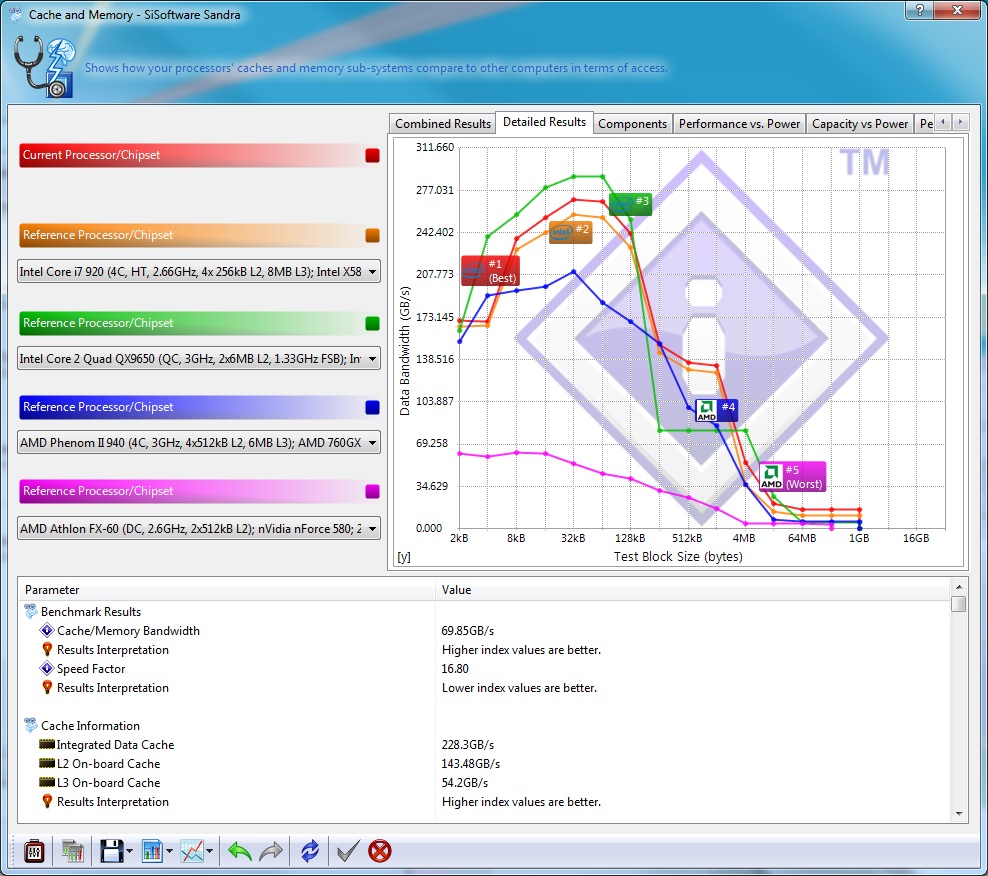Go to Performance vs. Power tab

[x=739, y=124]
